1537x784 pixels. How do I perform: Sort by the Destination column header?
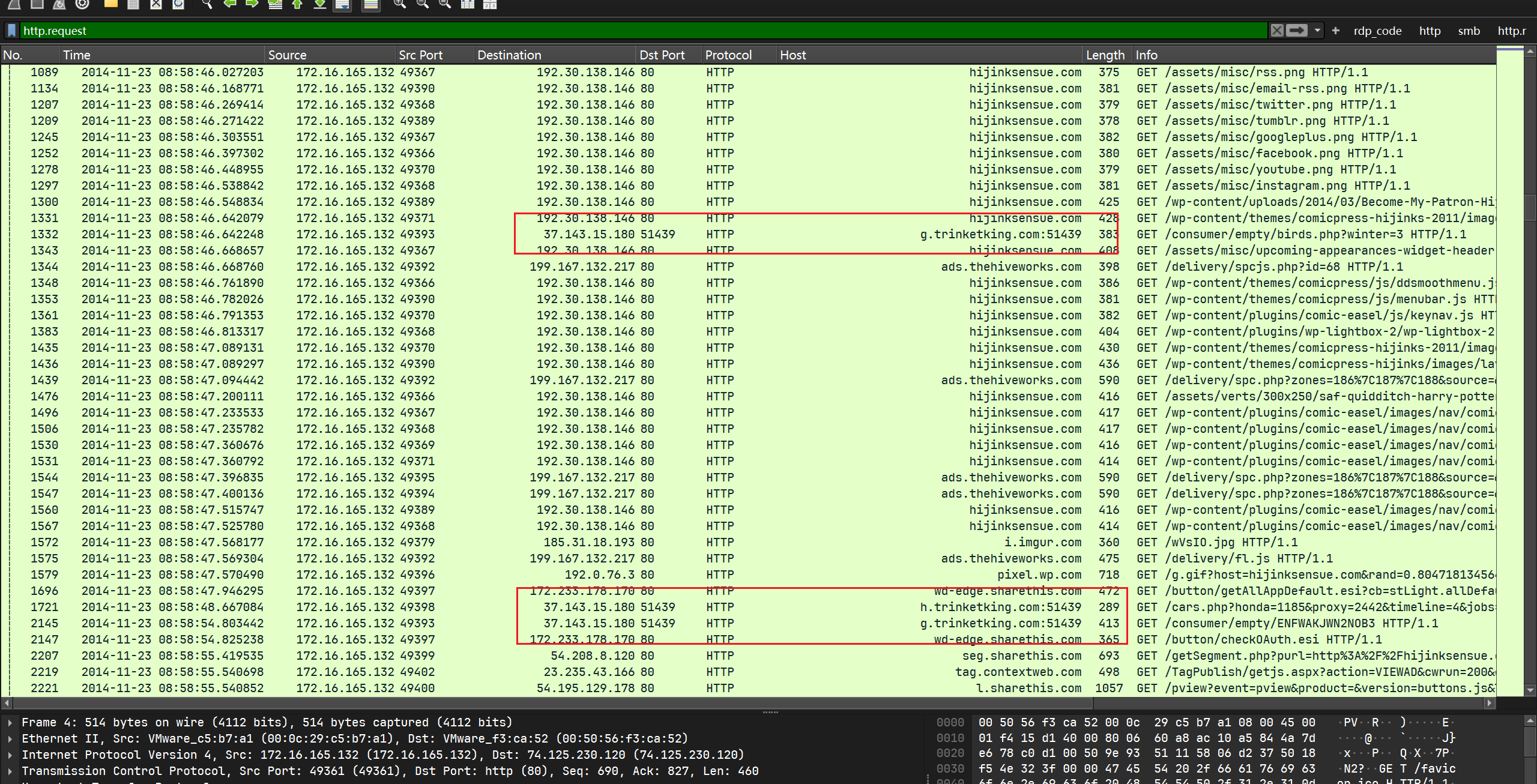555,55
